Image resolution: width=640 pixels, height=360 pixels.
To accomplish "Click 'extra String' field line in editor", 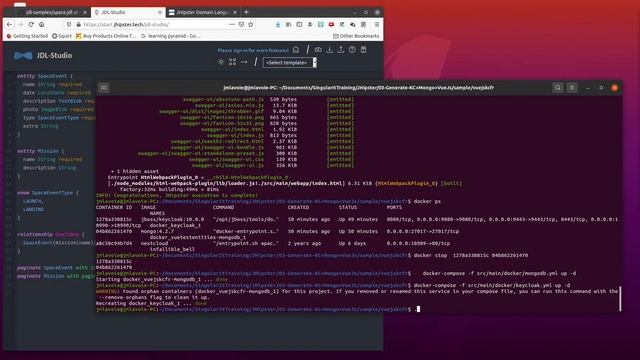I will (40, 126).
